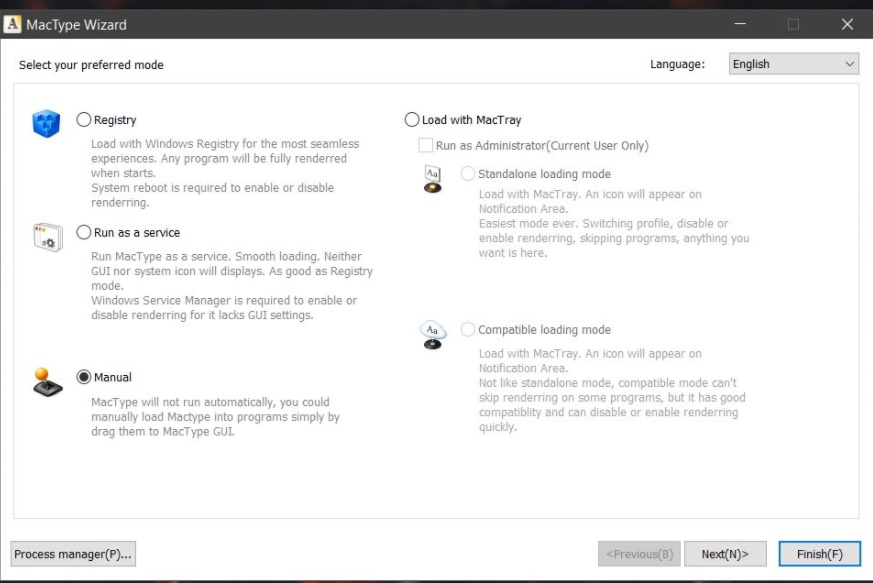Viewport: 873px width, 583px height.
Task: Enable Run as Administrator checkbox
Action: 423,143
